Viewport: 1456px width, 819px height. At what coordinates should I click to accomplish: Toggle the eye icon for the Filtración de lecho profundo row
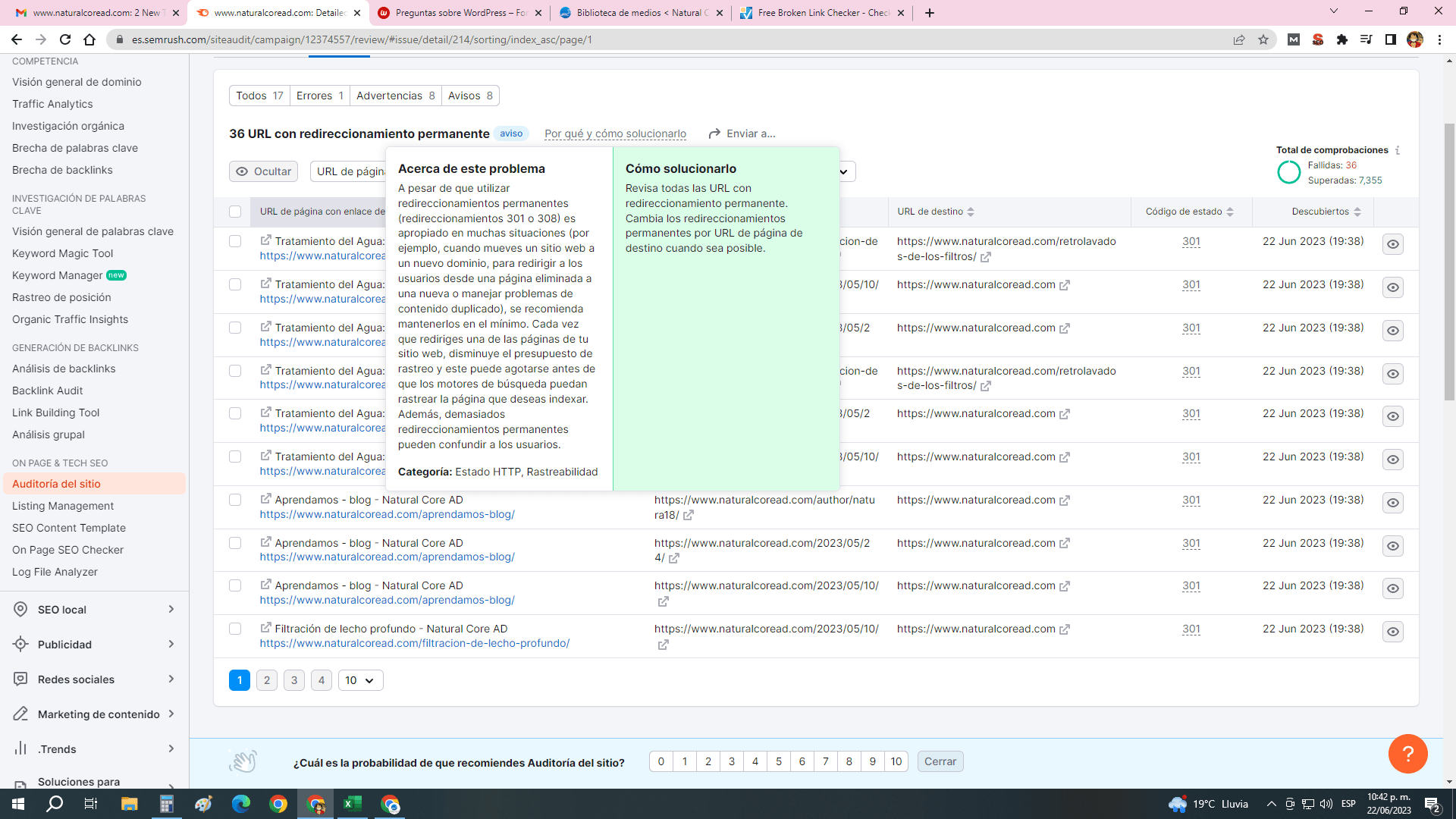tap(1393, 632)
